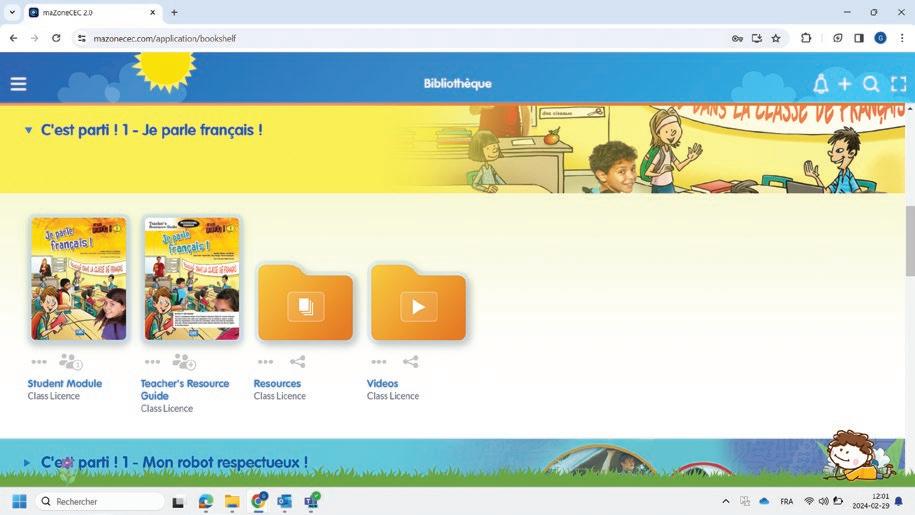Image resolution: width=915 pixels, height=515 pixels.
Task: Share the Resources folder
Action: pos(298,362)
